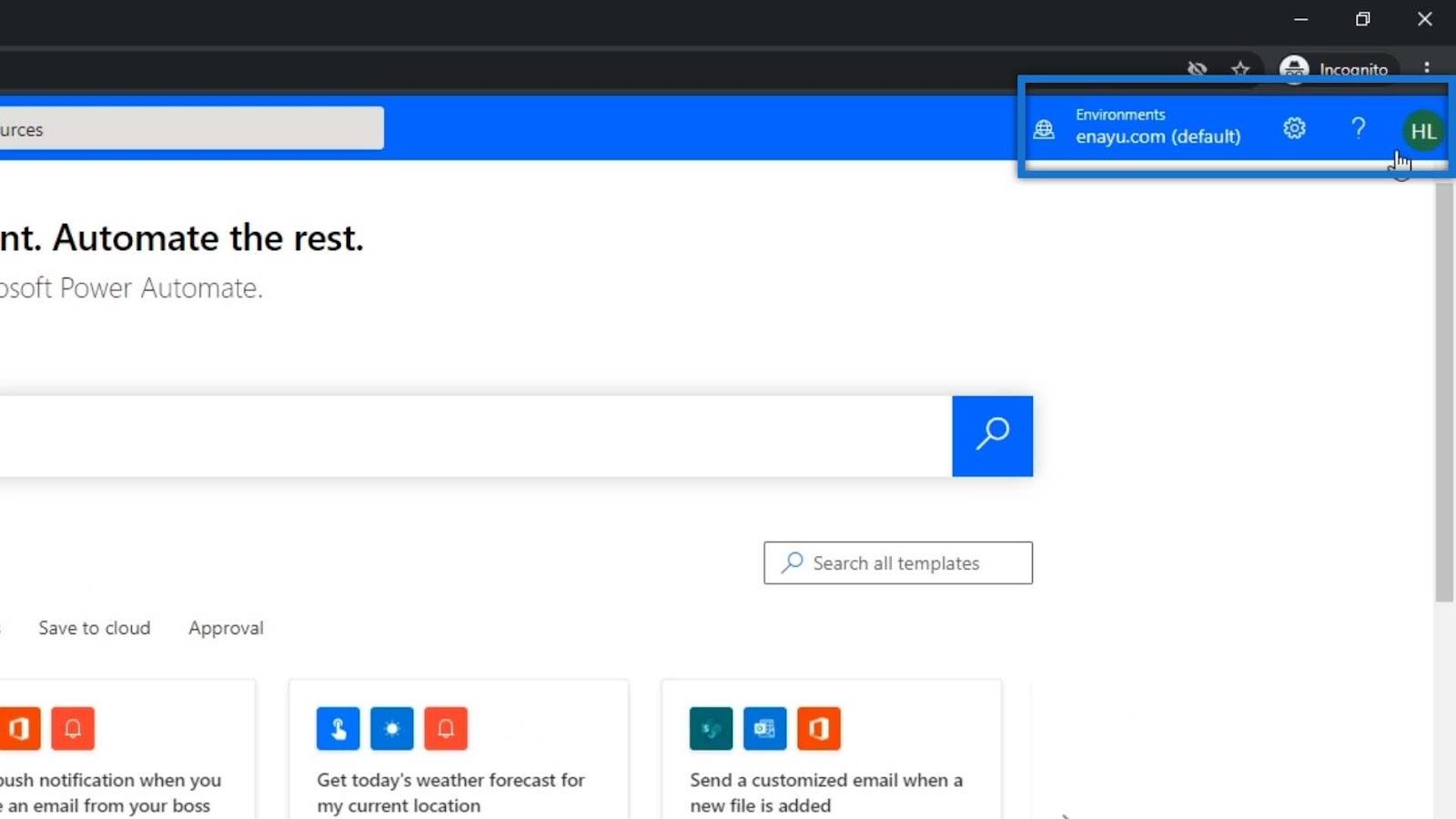Open the Settings gear icon
The height and width of the screenshot is (819, 1456).
[1294, 128]
